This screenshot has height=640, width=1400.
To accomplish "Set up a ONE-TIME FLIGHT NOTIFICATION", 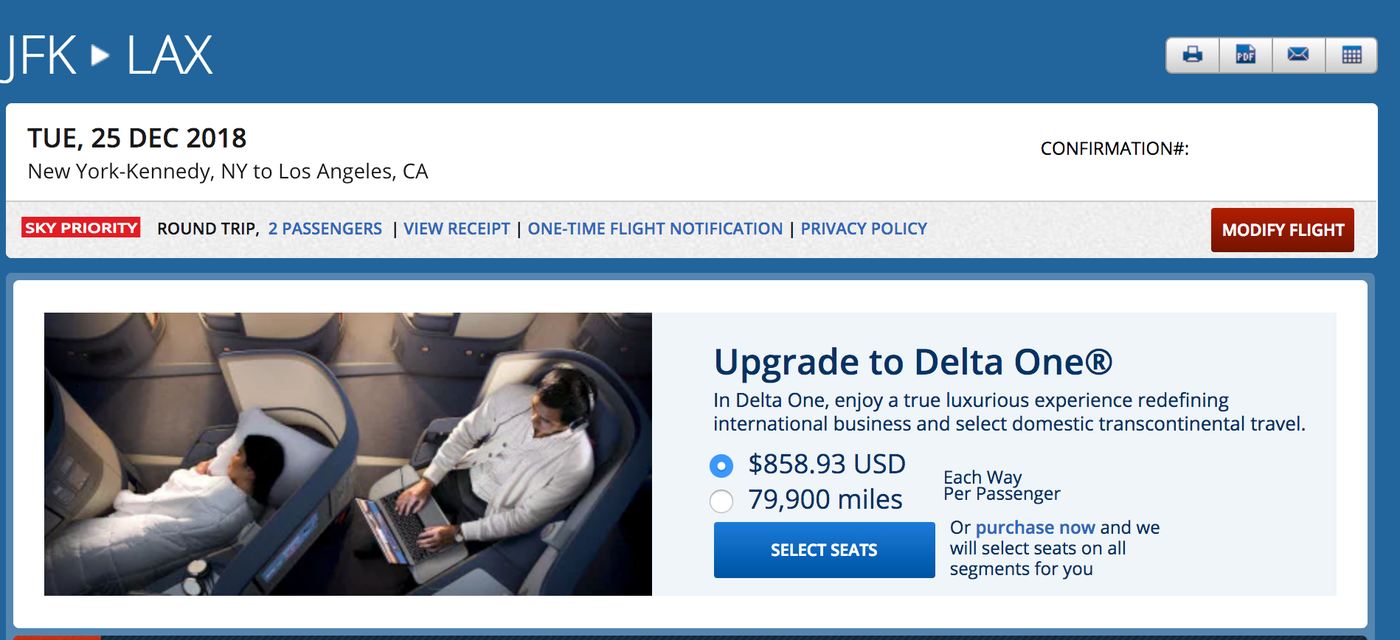I will (x=655, y=228).
